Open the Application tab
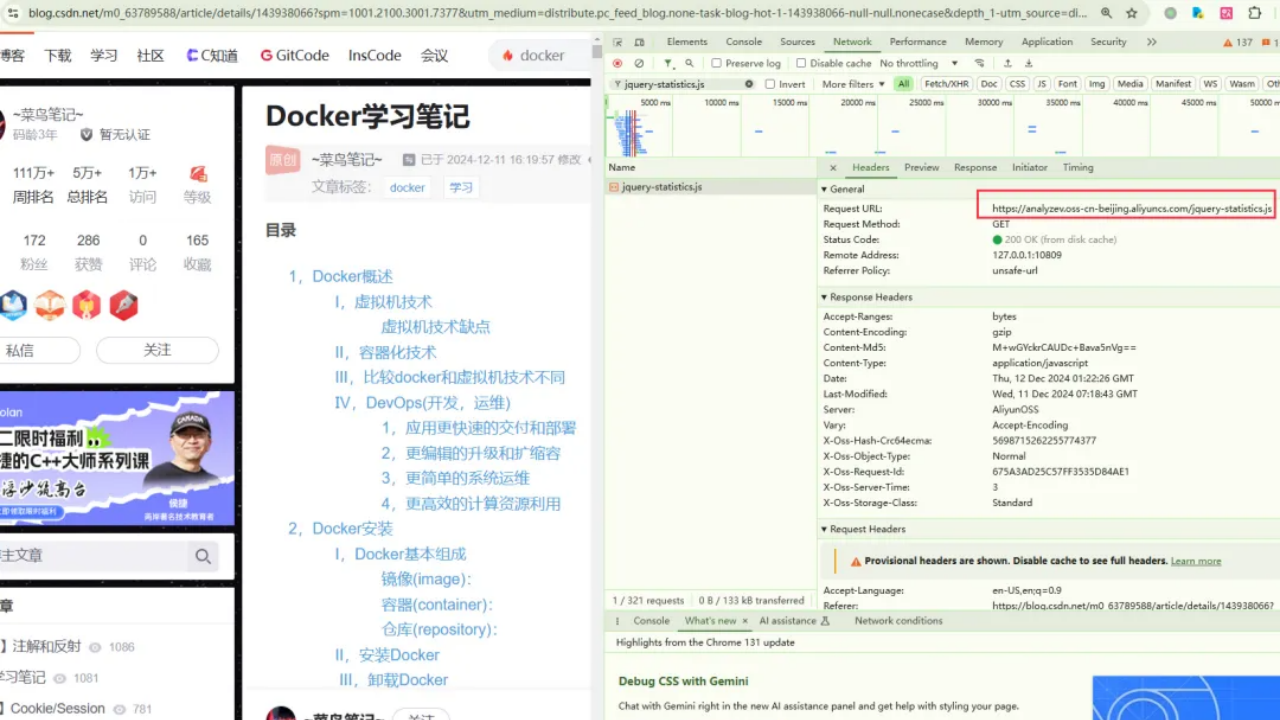This screenshot has height=720, width=1280. click(1047, 42)
